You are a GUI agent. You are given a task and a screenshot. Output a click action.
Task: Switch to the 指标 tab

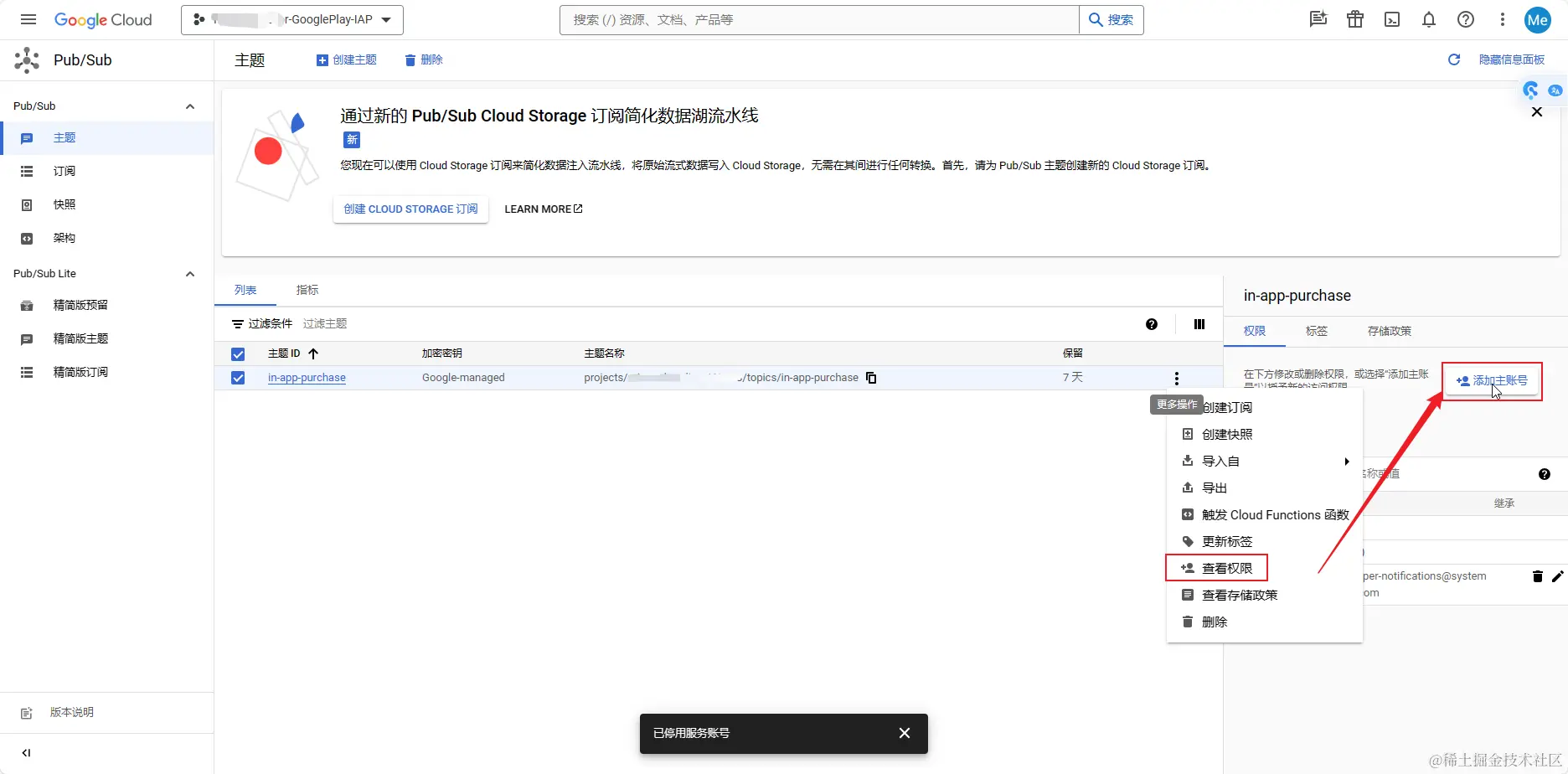click(x=307, y=290)
